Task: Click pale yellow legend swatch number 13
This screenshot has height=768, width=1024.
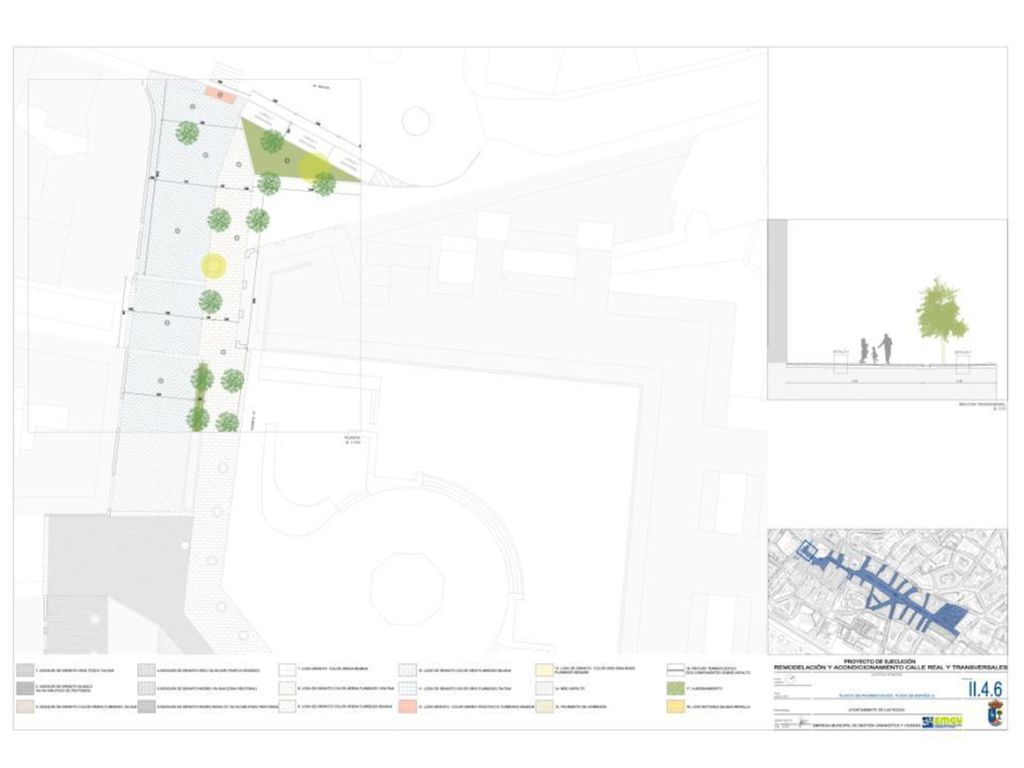Action: click(544, 670)
